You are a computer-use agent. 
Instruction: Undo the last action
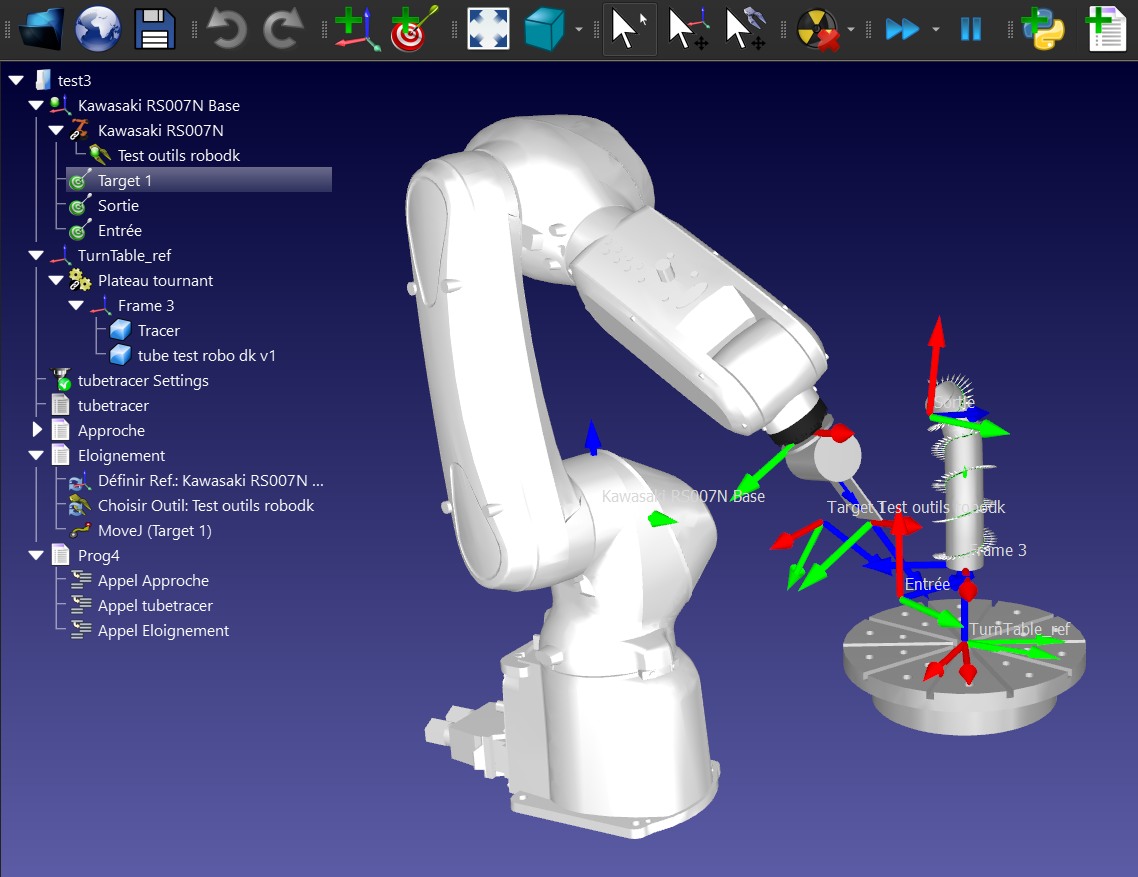(x=226, y=29)
